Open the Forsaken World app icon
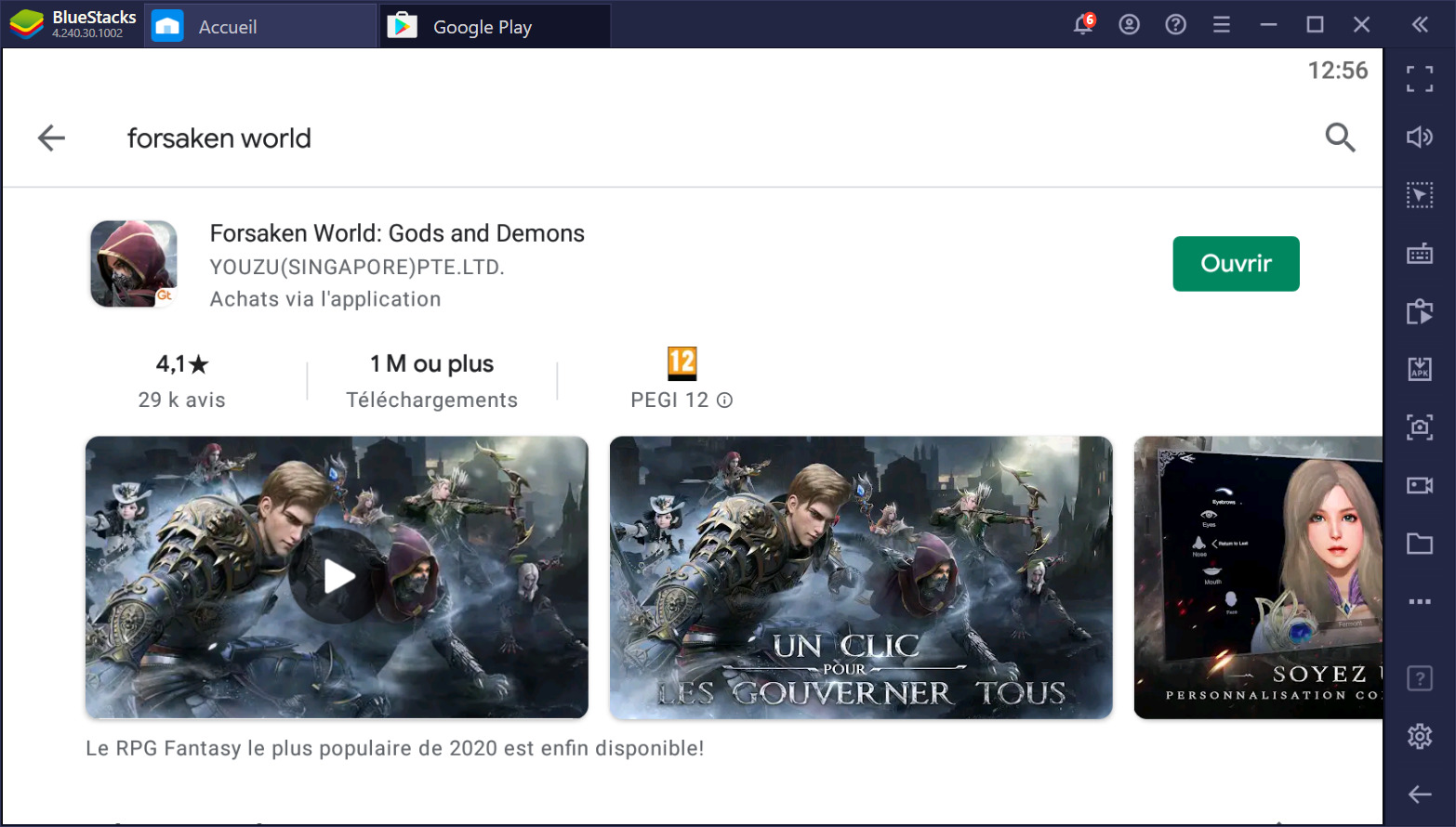Image resolution: width=1456 pixels, height=827 pixels. 134,264
